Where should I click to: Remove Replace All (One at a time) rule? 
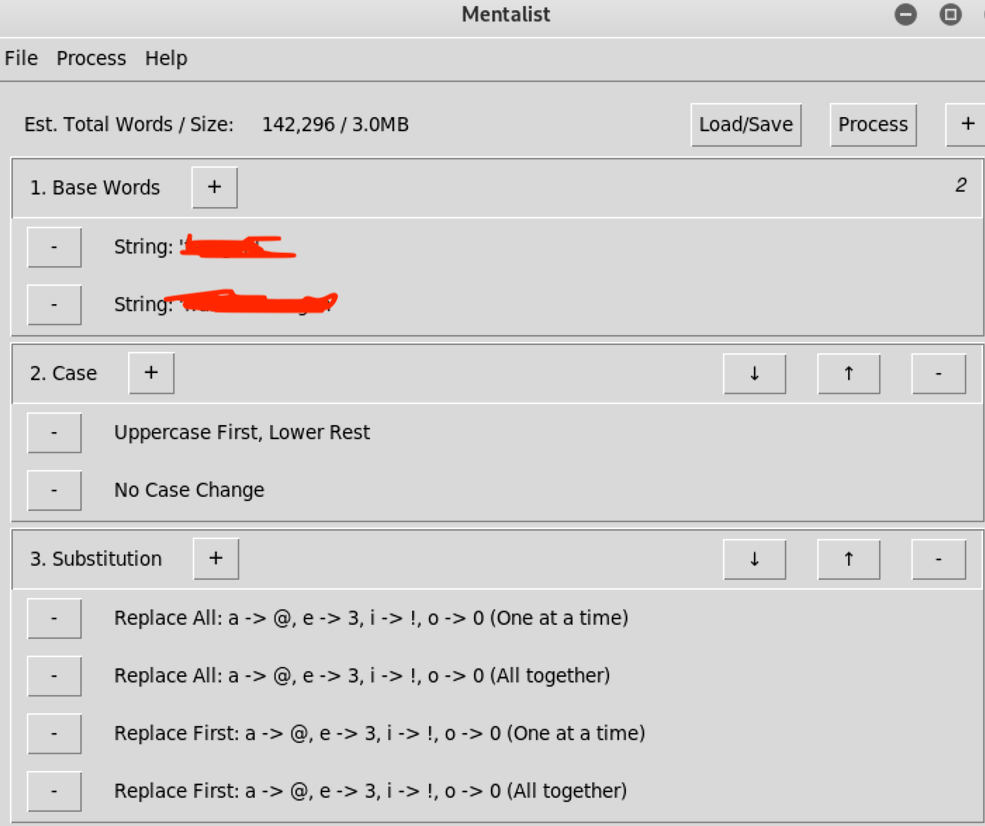click(x=54, y=618)
